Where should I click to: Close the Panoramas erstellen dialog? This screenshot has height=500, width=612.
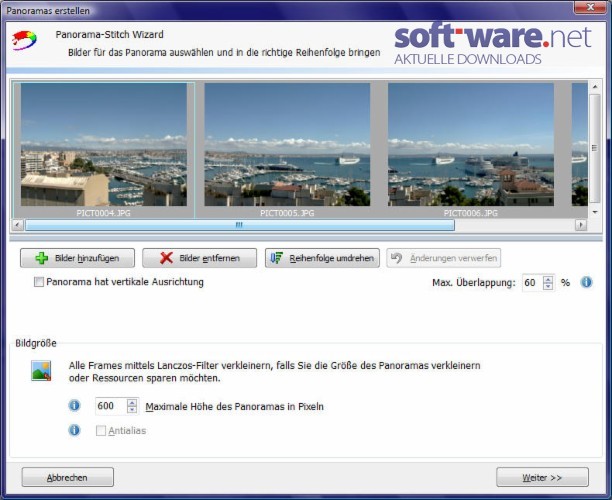point(590,7)
